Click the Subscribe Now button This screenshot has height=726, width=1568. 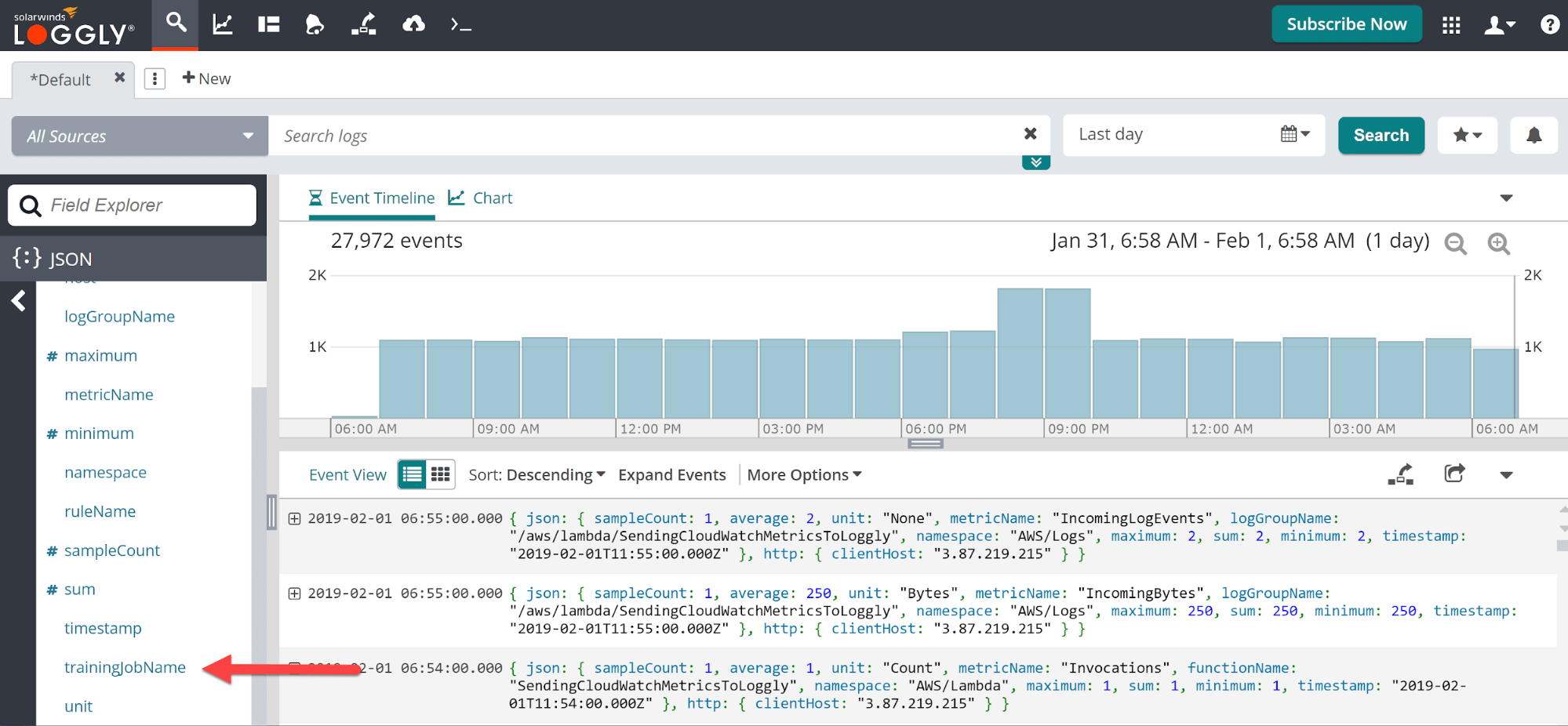1346,24
